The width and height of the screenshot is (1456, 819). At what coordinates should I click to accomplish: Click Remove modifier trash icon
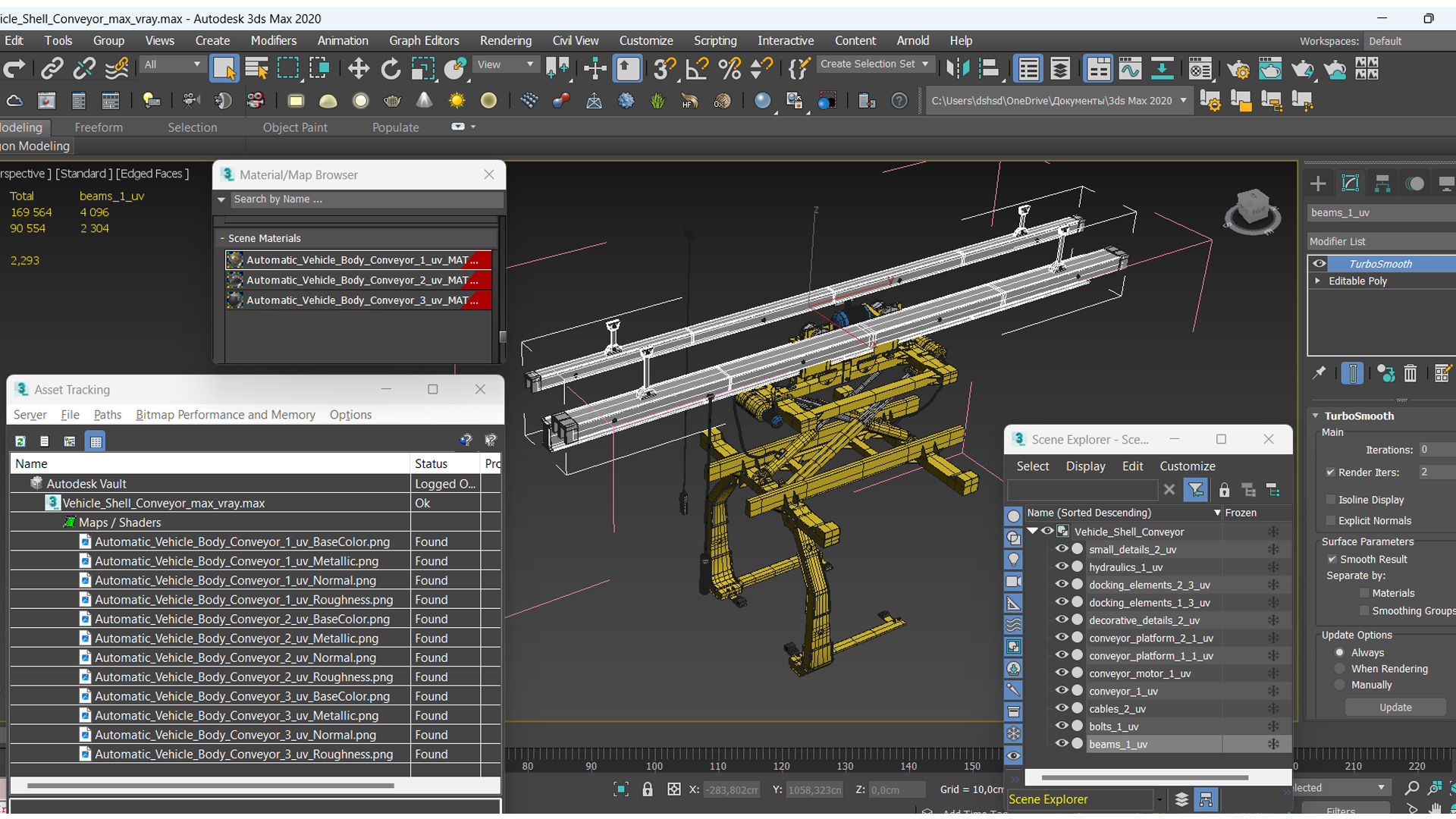(x=1410, y=373)
